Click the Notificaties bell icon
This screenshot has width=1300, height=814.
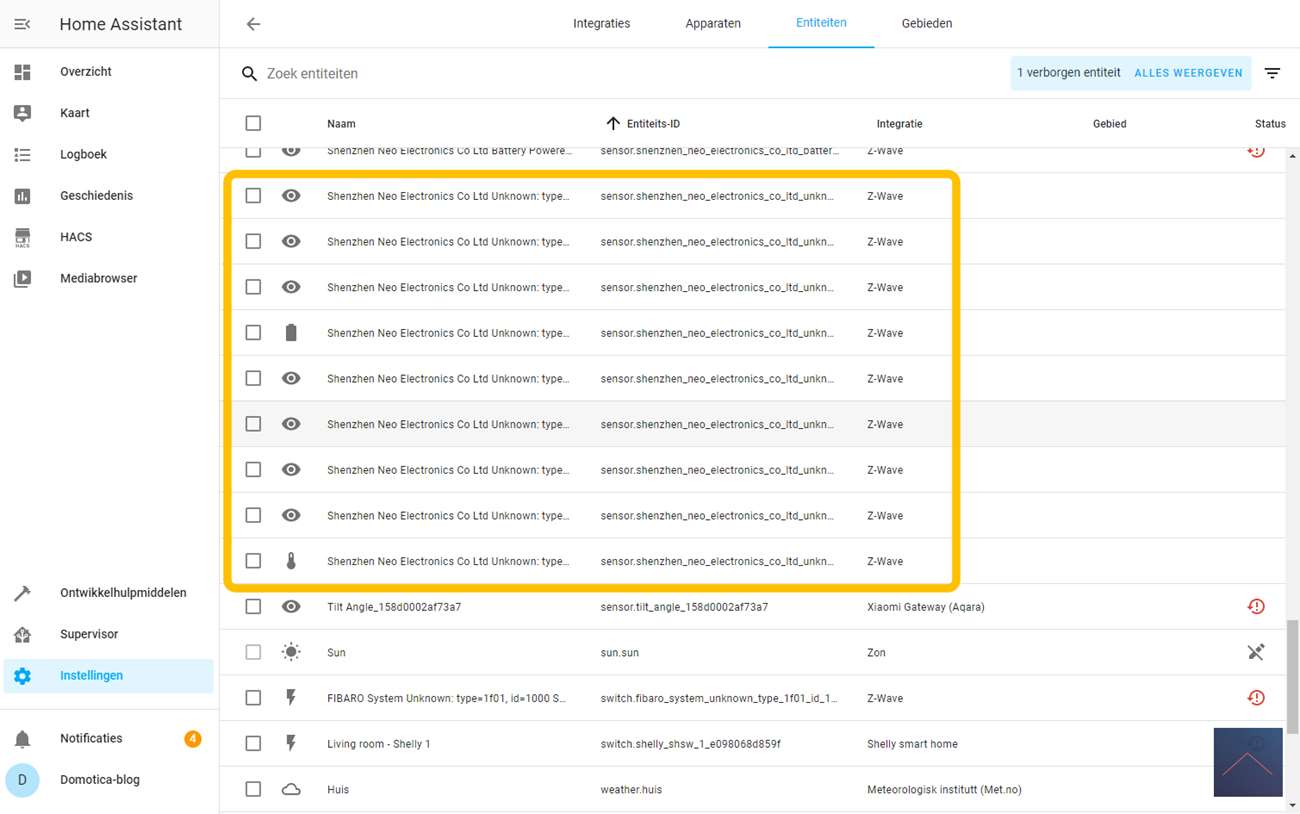[22, 739]
